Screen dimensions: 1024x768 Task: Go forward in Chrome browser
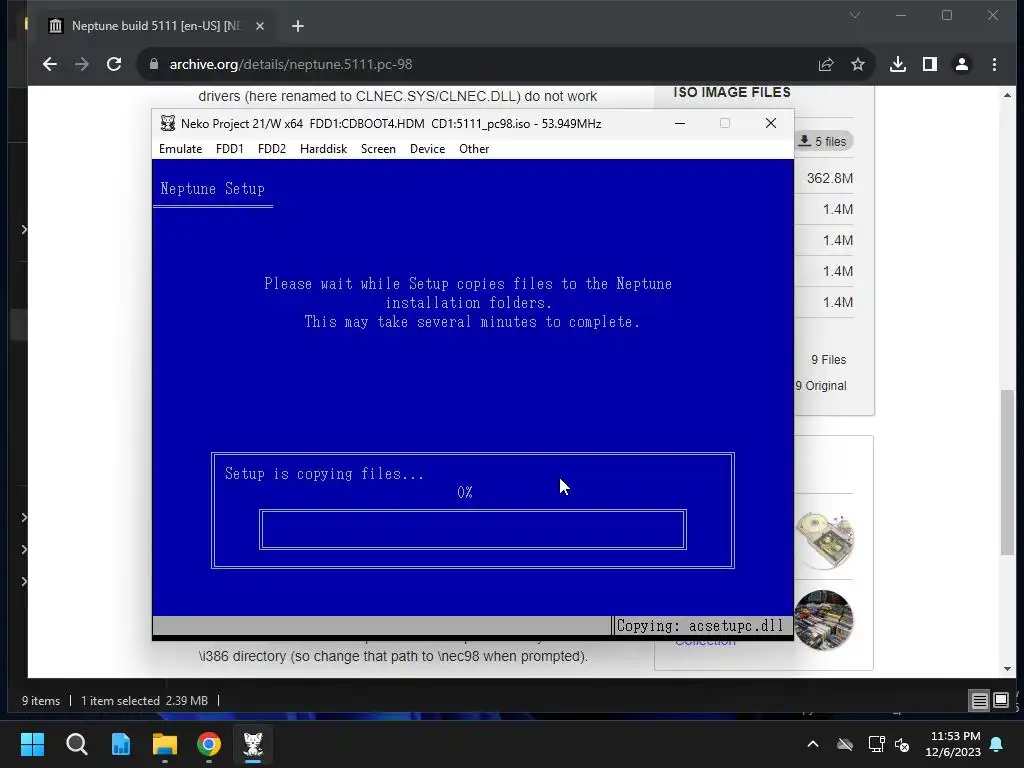click(82, 64)
